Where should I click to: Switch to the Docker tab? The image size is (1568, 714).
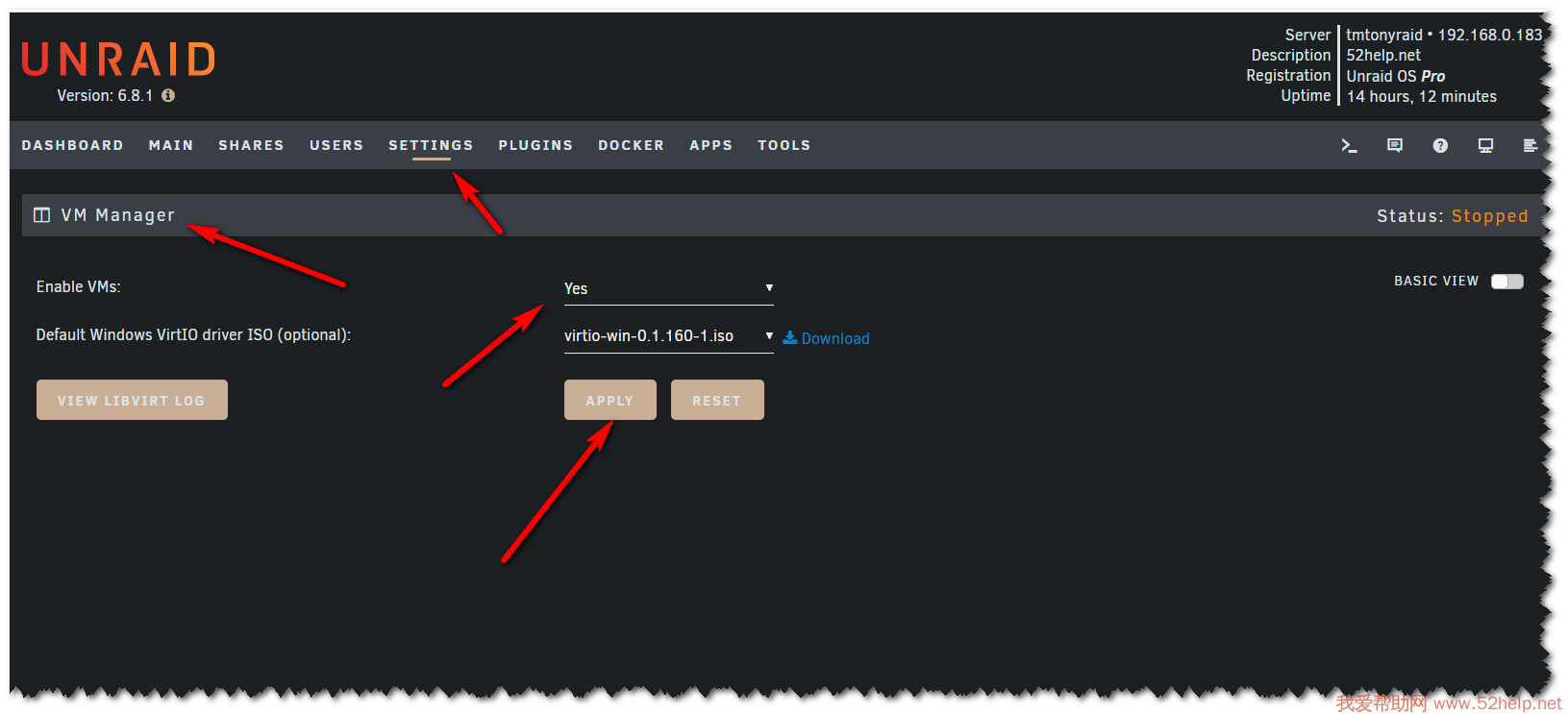pos(631,145)
